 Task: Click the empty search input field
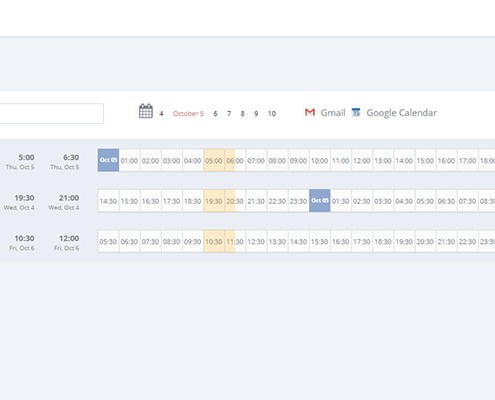(x=52, y=114)
